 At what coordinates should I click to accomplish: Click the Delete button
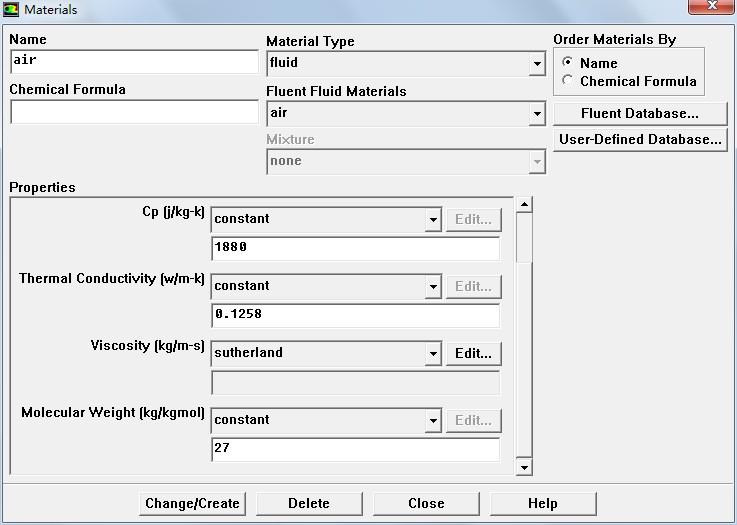[308, 503]
